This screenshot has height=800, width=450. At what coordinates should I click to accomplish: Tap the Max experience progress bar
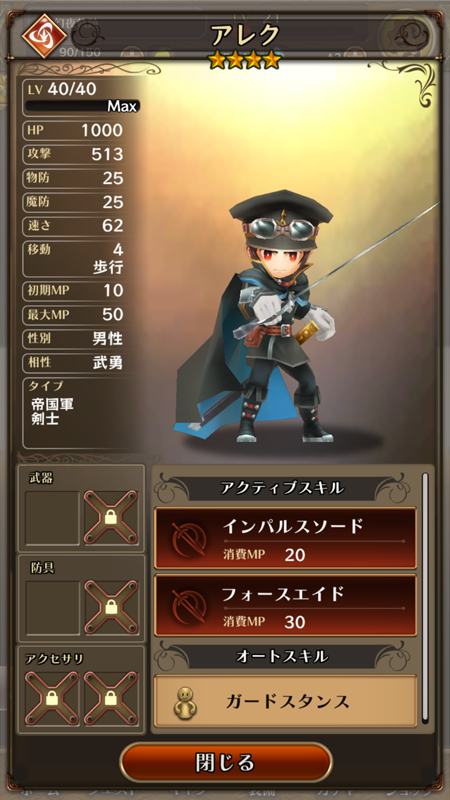(x=82, y=106)
